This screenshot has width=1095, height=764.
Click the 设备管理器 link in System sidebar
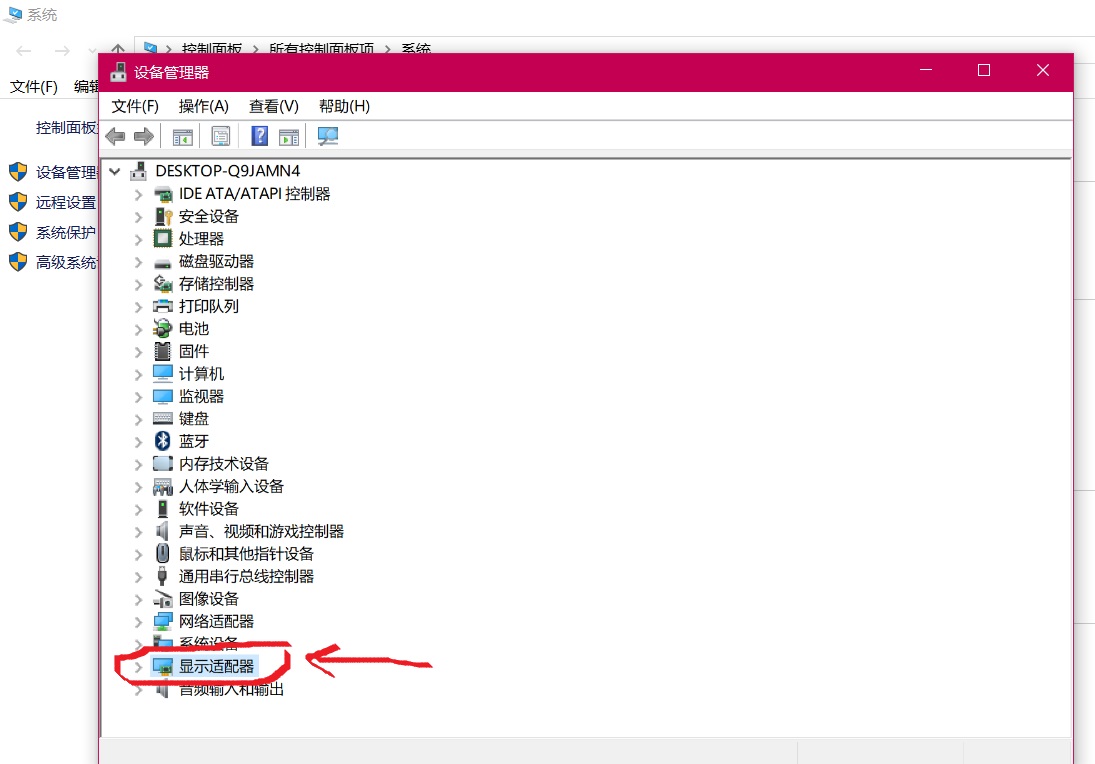pos(66,172)
